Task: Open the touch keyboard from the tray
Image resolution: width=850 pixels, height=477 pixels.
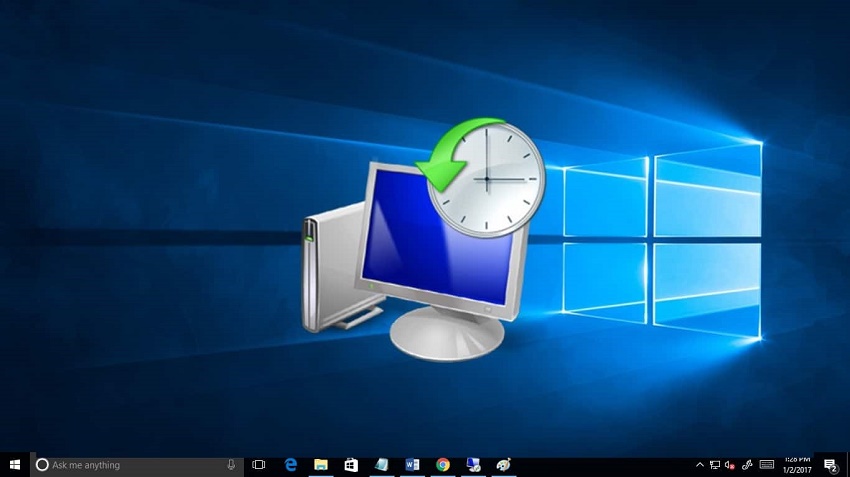Action: (x=767, y=465)
